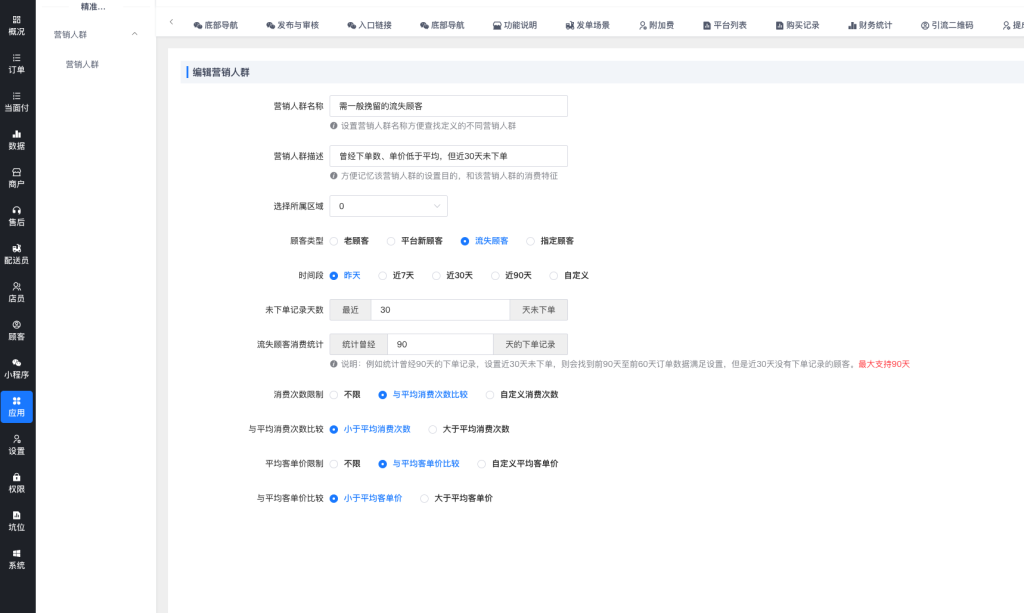Open the 数据 panel in the left sidebar
Viewport: 1024px width, 613px height.
pos(16,138)
